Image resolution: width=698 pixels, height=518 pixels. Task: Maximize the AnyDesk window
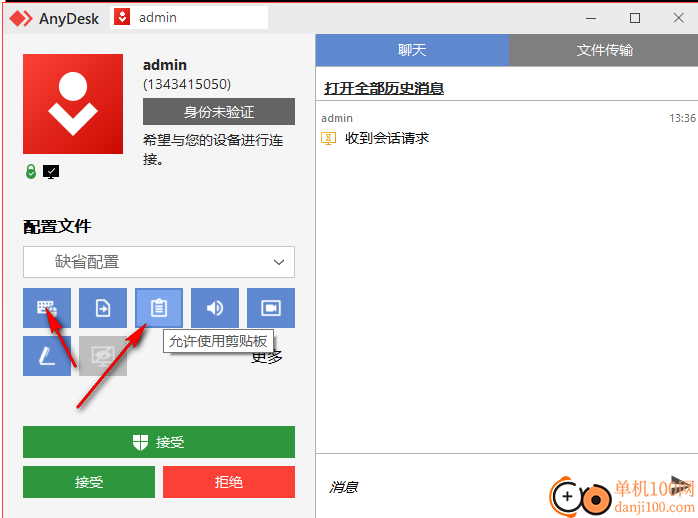(635, 18)
